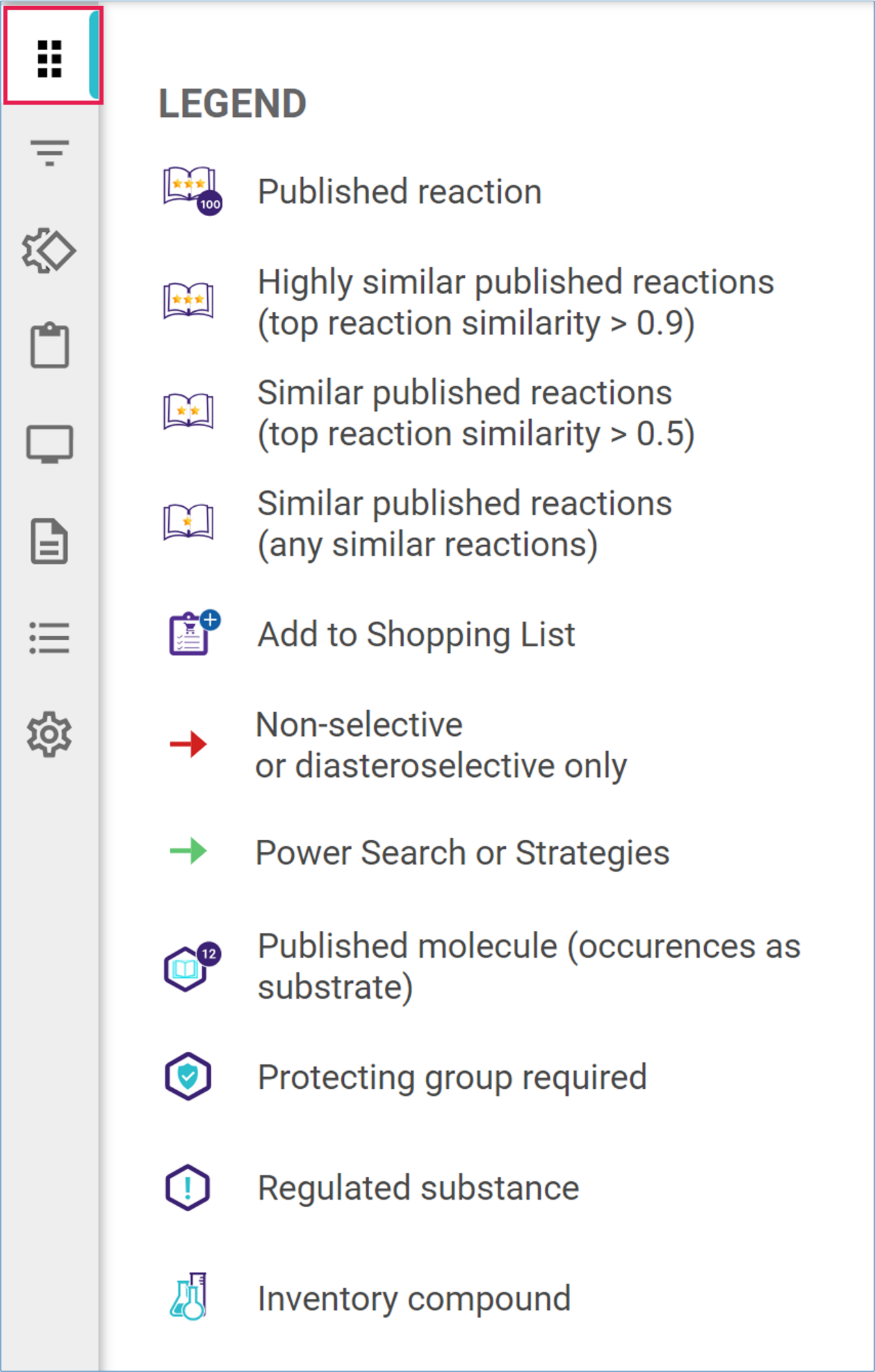Screen dimensions: 875x1372
Task: Click the one-star any similar reactions icon
Action: coord(189,523)
